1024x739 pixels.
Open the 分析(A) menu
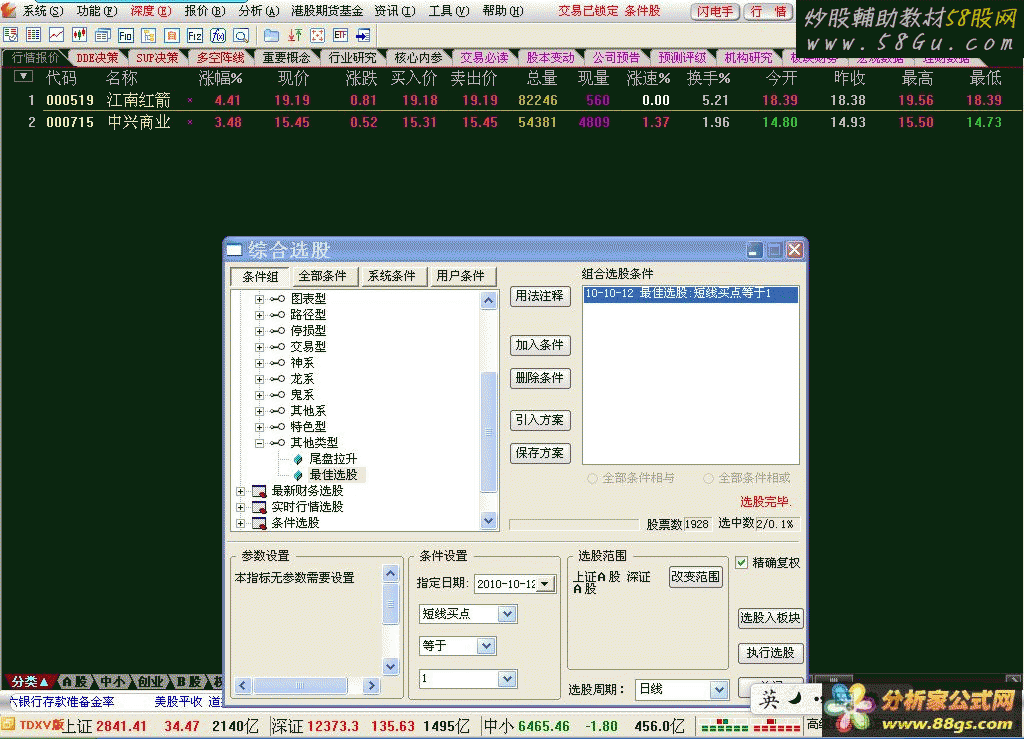click(259, 10)
